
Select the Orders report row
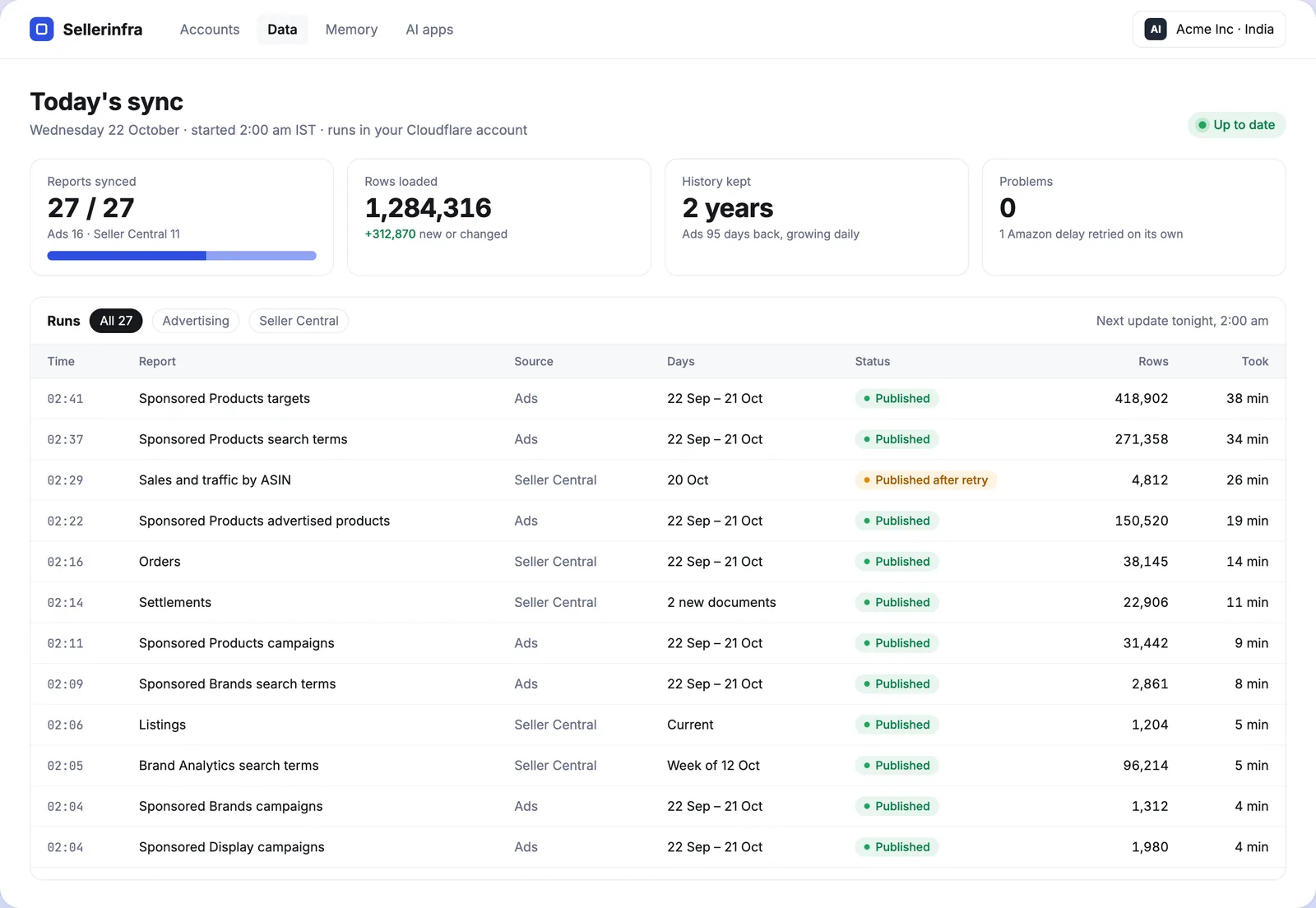[658, 562]
